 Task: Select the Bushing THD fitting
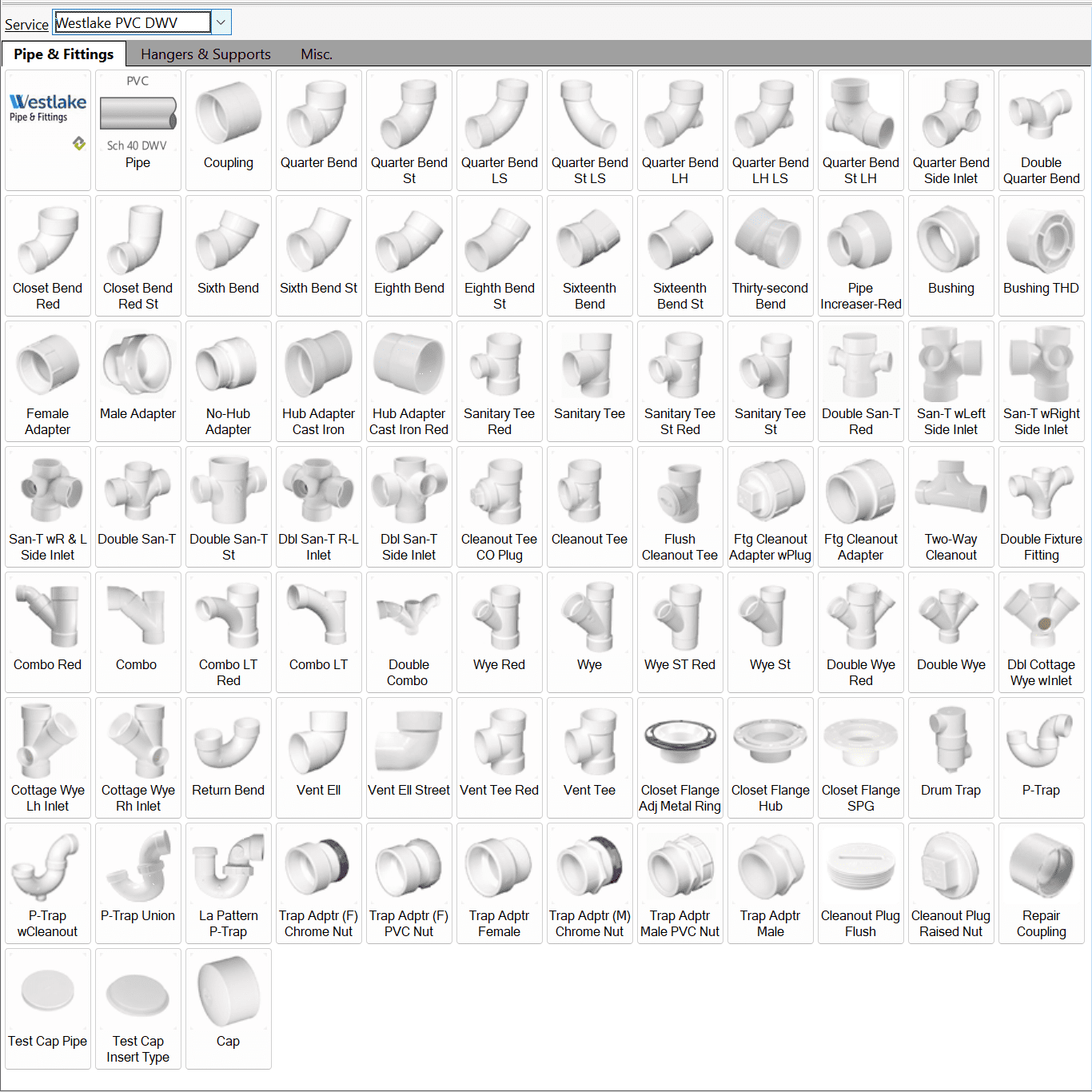point(1041,255)
